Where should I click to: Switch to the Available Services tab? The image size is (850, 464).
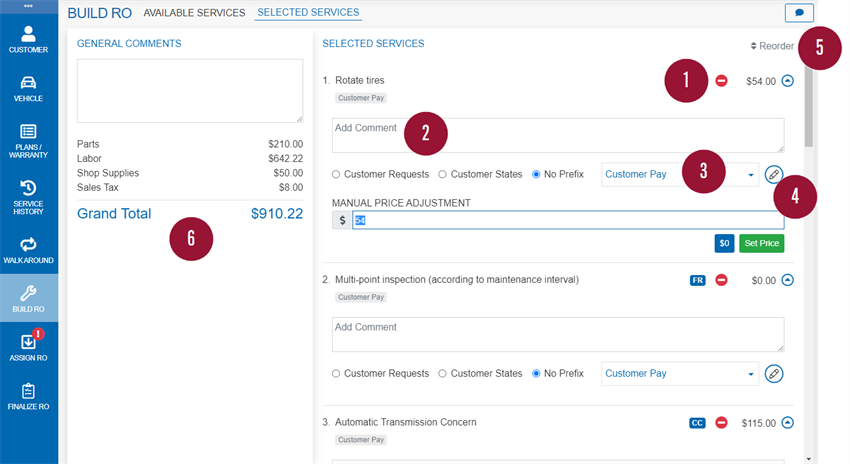[x=194, y=12]
